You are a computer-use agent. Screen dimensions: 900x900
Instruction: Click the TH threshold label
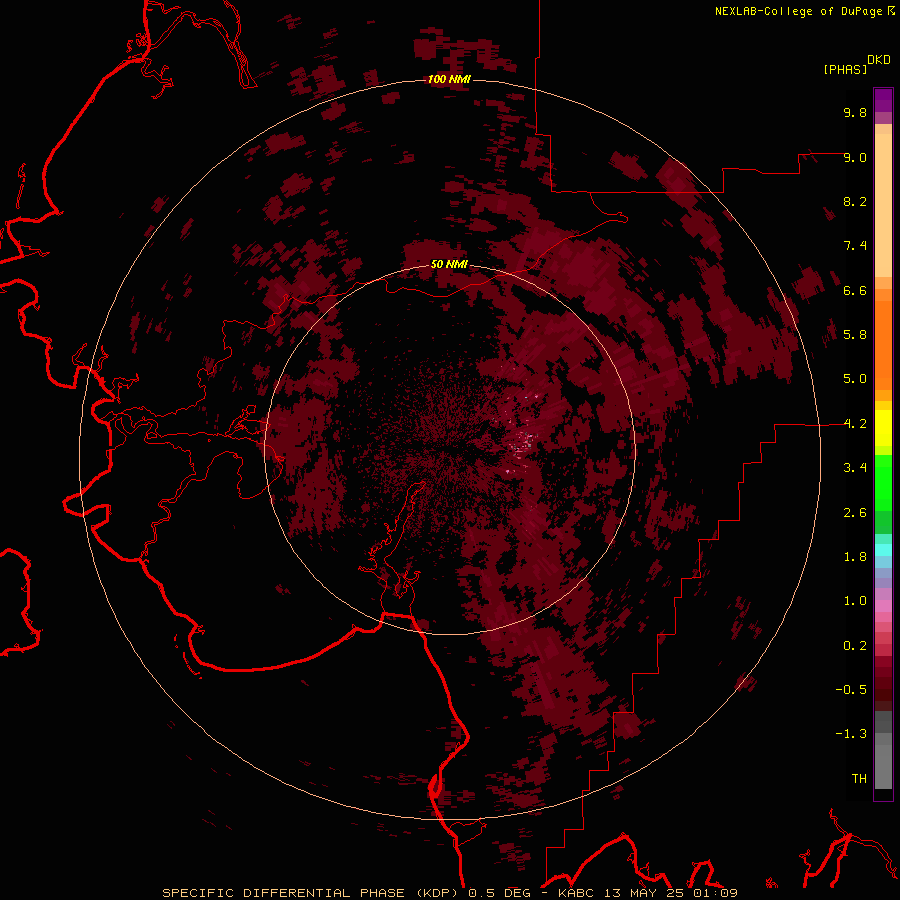[x=859, y=779]
